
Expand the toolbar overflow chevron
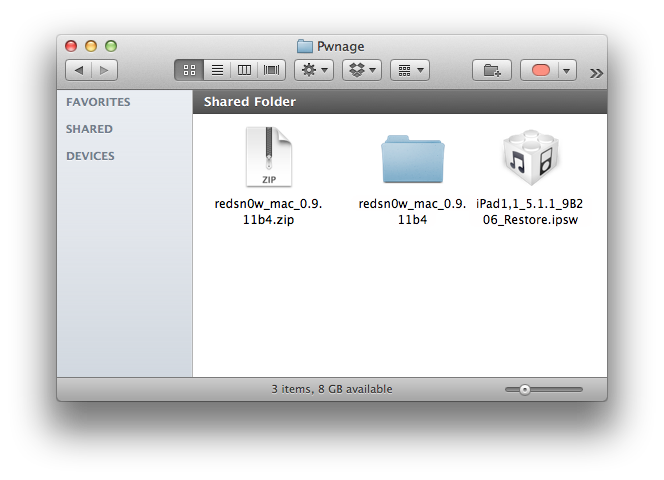pos(596,72)
